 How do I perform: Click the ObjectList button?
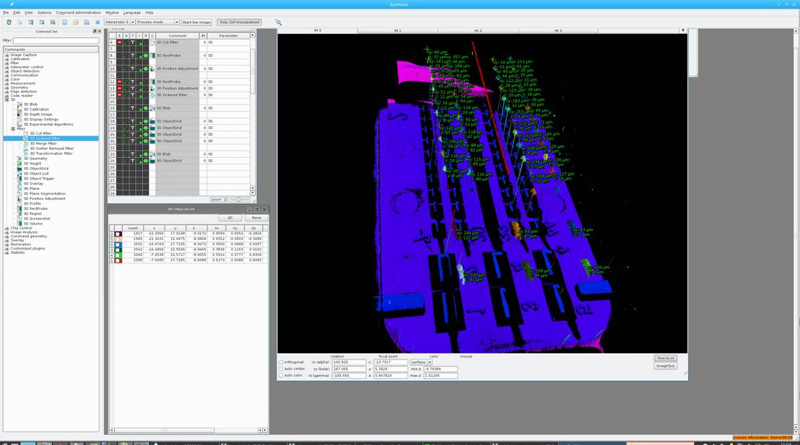click(x=665, y=358)
